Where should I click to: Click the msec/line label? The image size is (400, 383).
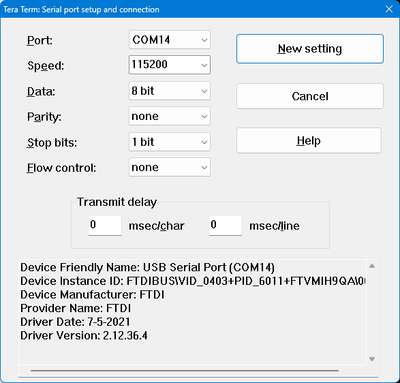point(274,226)
